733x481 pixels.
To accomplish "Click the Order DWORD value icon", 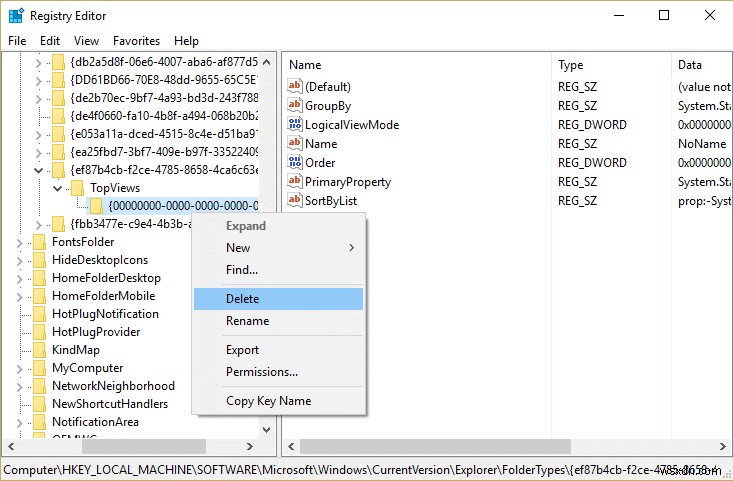I will pyautogui.click(x=295, y=162).
